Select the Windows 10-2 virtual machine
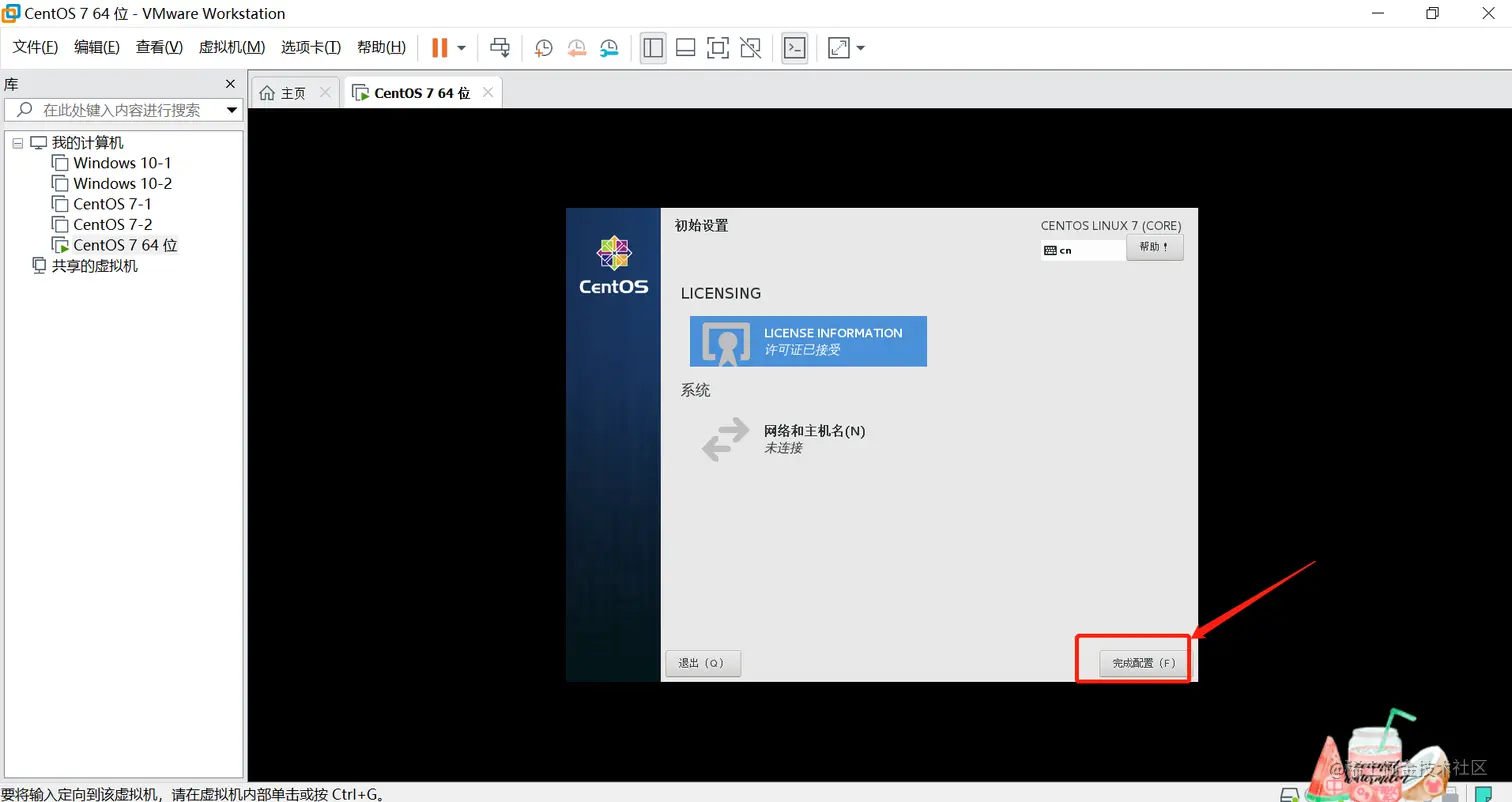Image resolution: width=1512 pixels, height=802 pixels. pos(122,184)
